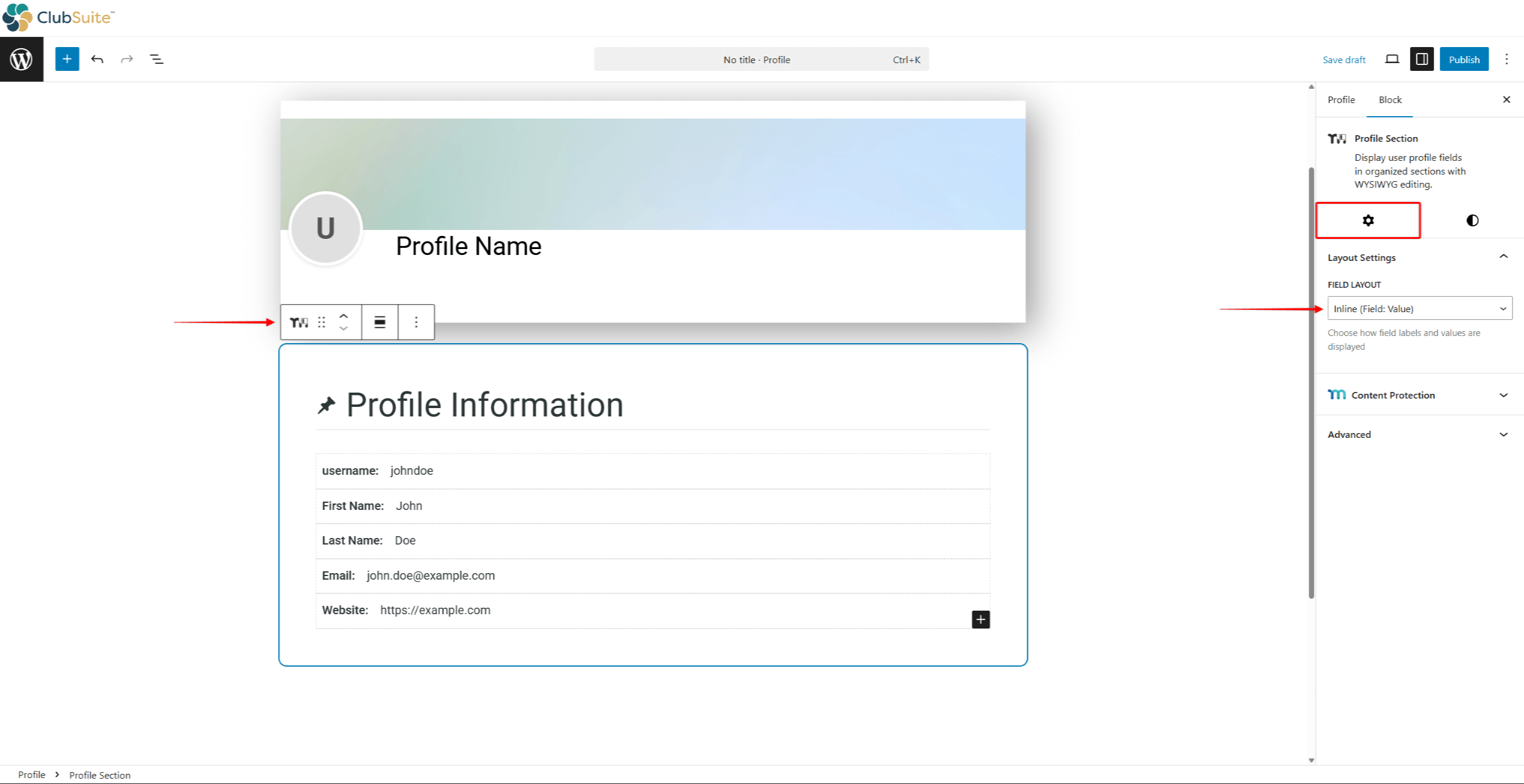The height and width of the screenshot is (784, 1524).
Task: Open the block inserter plus button
Action: (x=67, y=59)
